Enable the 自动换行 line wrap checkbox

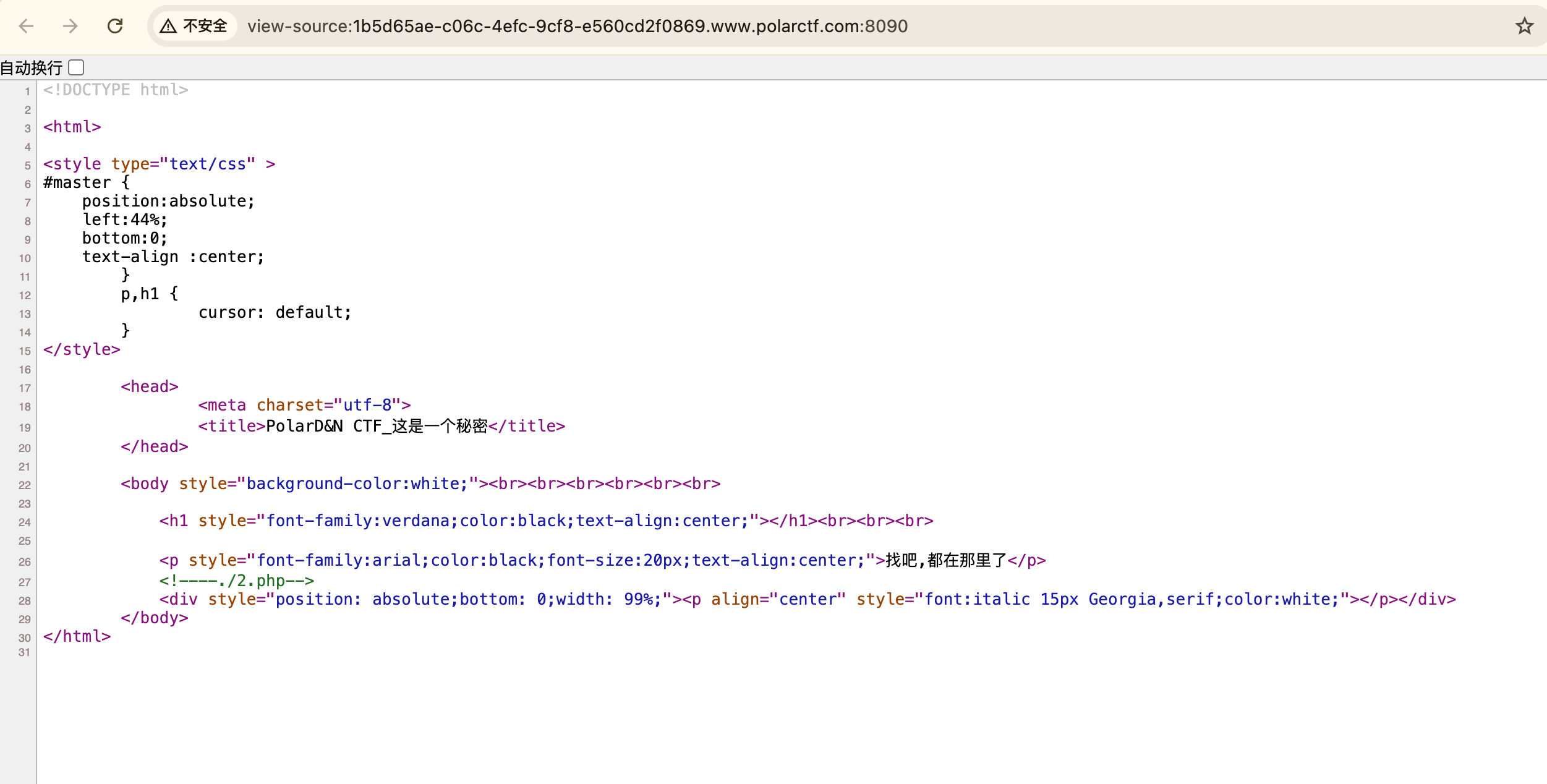pos(76,67)
